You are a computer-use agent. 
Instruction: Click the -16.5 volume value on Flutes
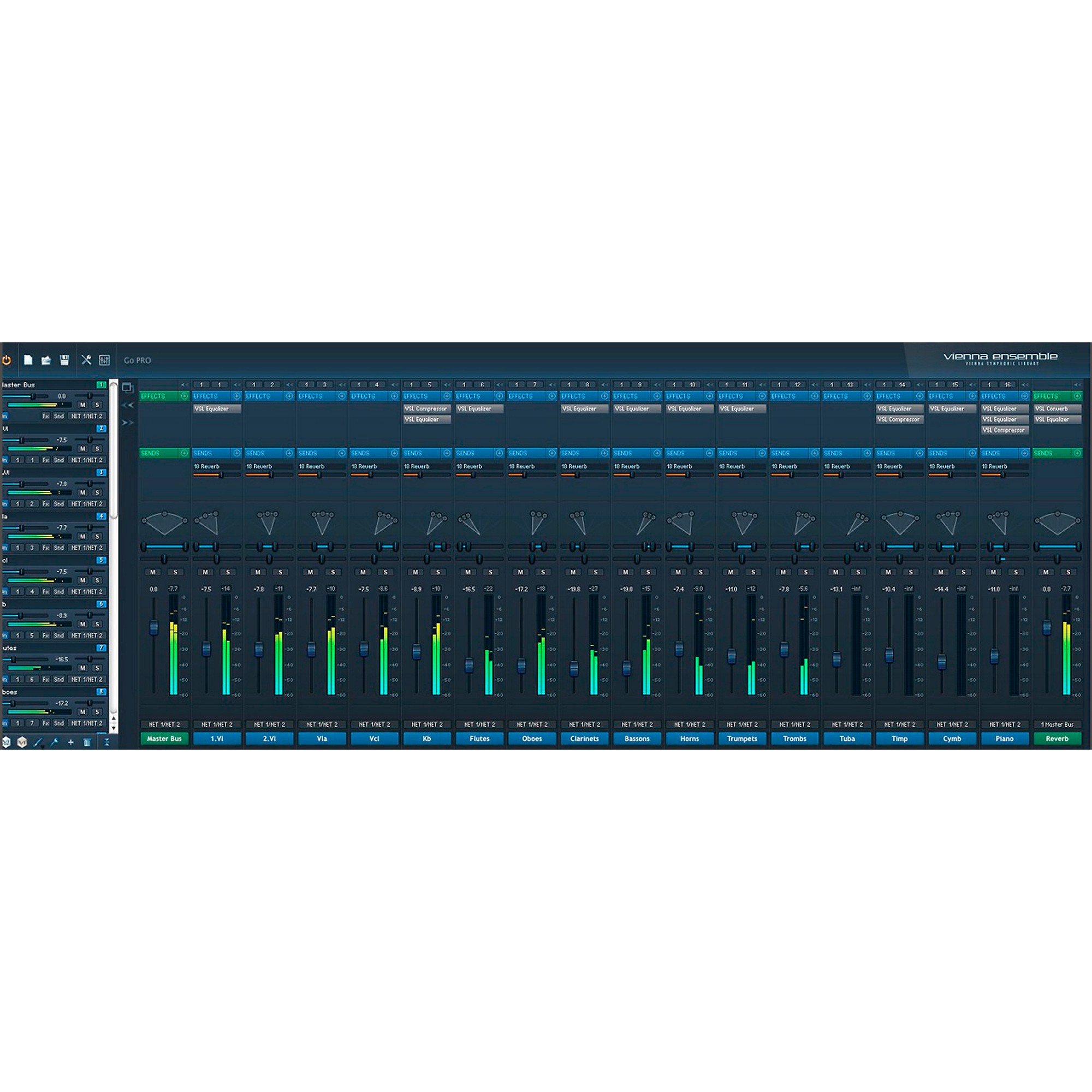click(468, 589)
